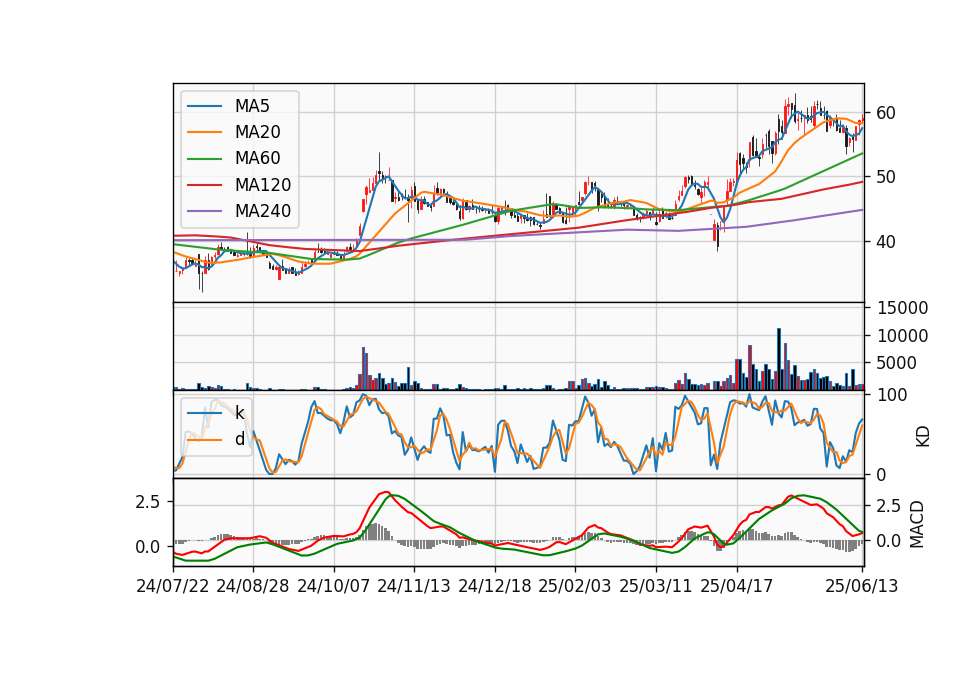Click the volume axis value 10000
This screenshot has width=960, height=690.
[902, 336]
